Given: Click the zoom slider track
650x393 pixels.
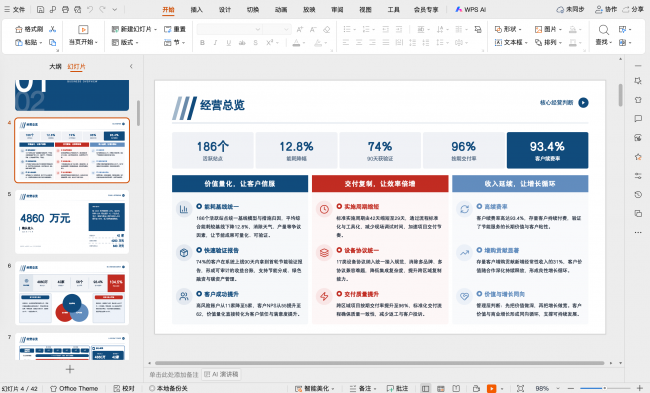Looking at the screenshot, I should click(605, 388).
